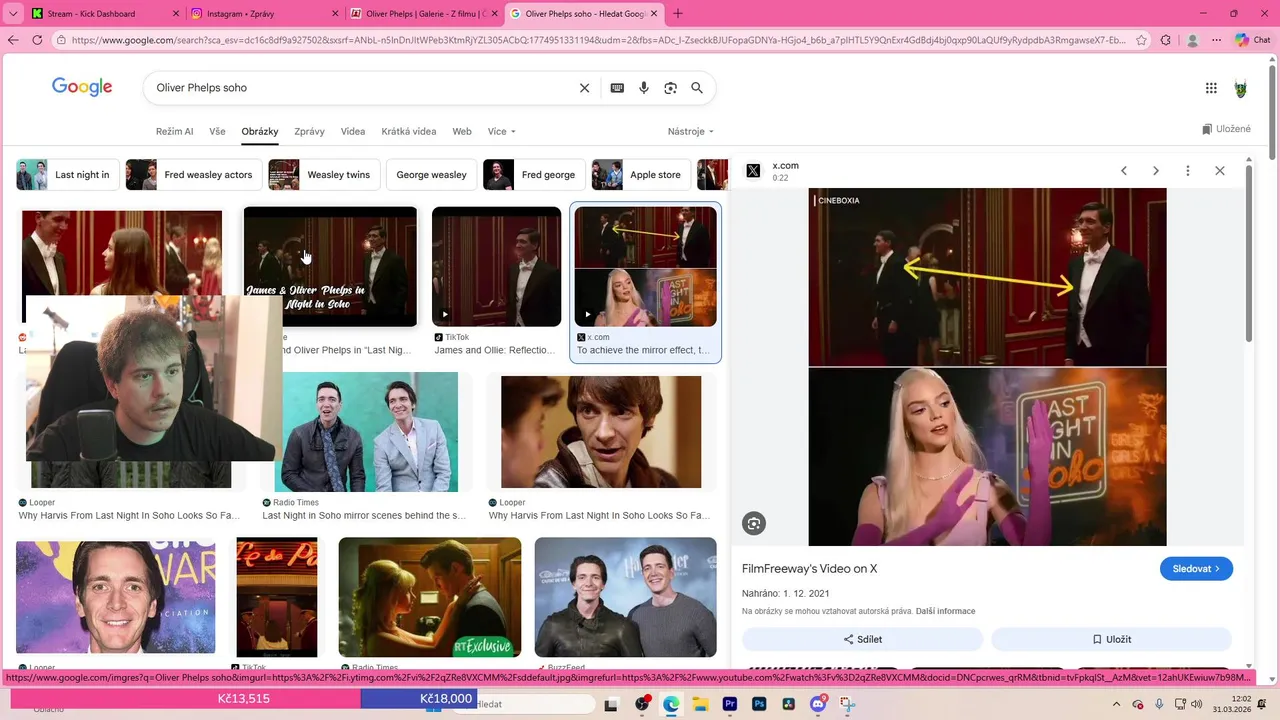The image size is (1280, 720).
Task: Open the Režim AI search mode
Action: tap(174, 132)
